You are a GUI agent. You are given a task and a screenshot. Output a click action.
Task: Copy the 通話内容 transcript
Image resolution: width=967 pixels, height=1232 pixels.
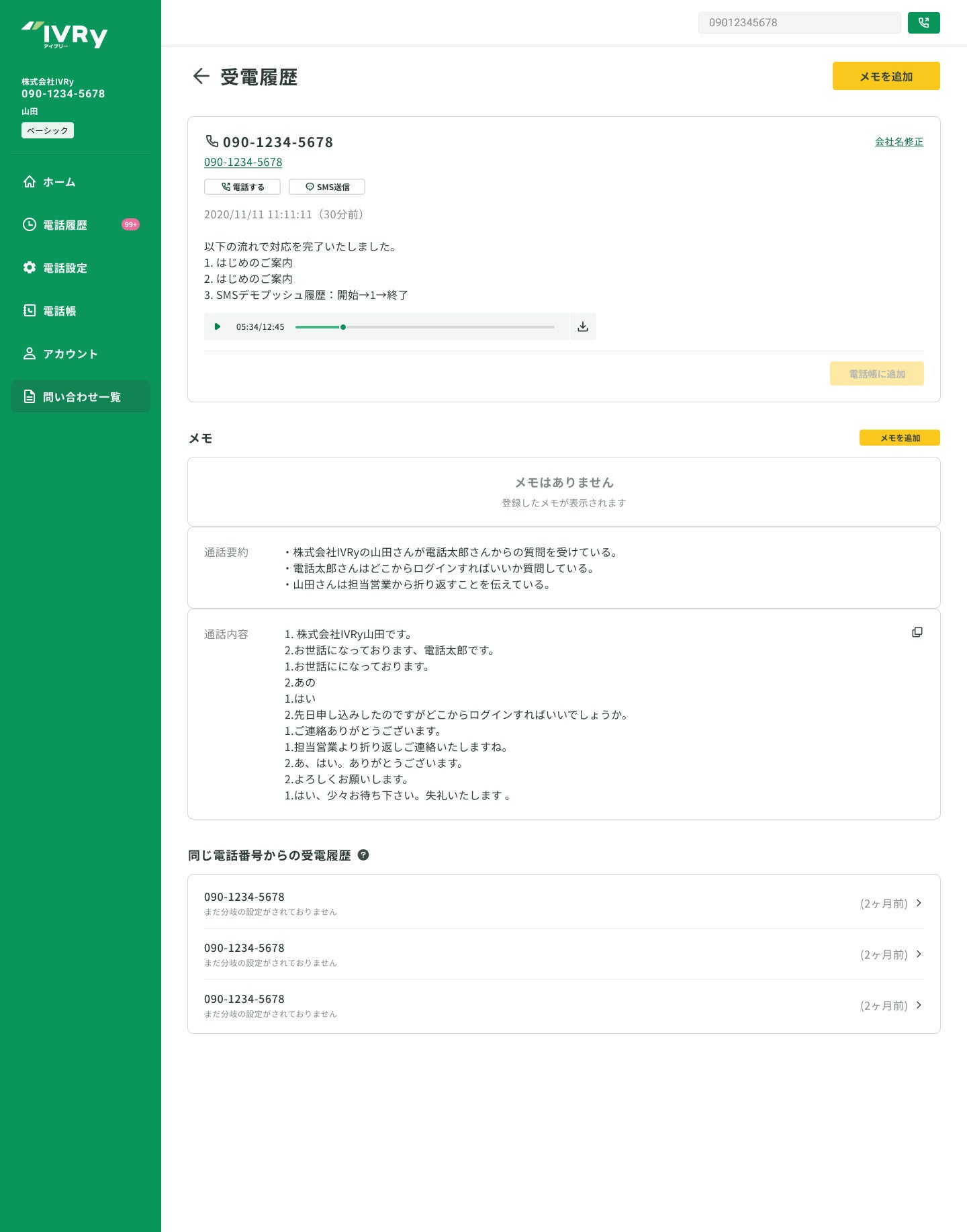coord(917,632)
